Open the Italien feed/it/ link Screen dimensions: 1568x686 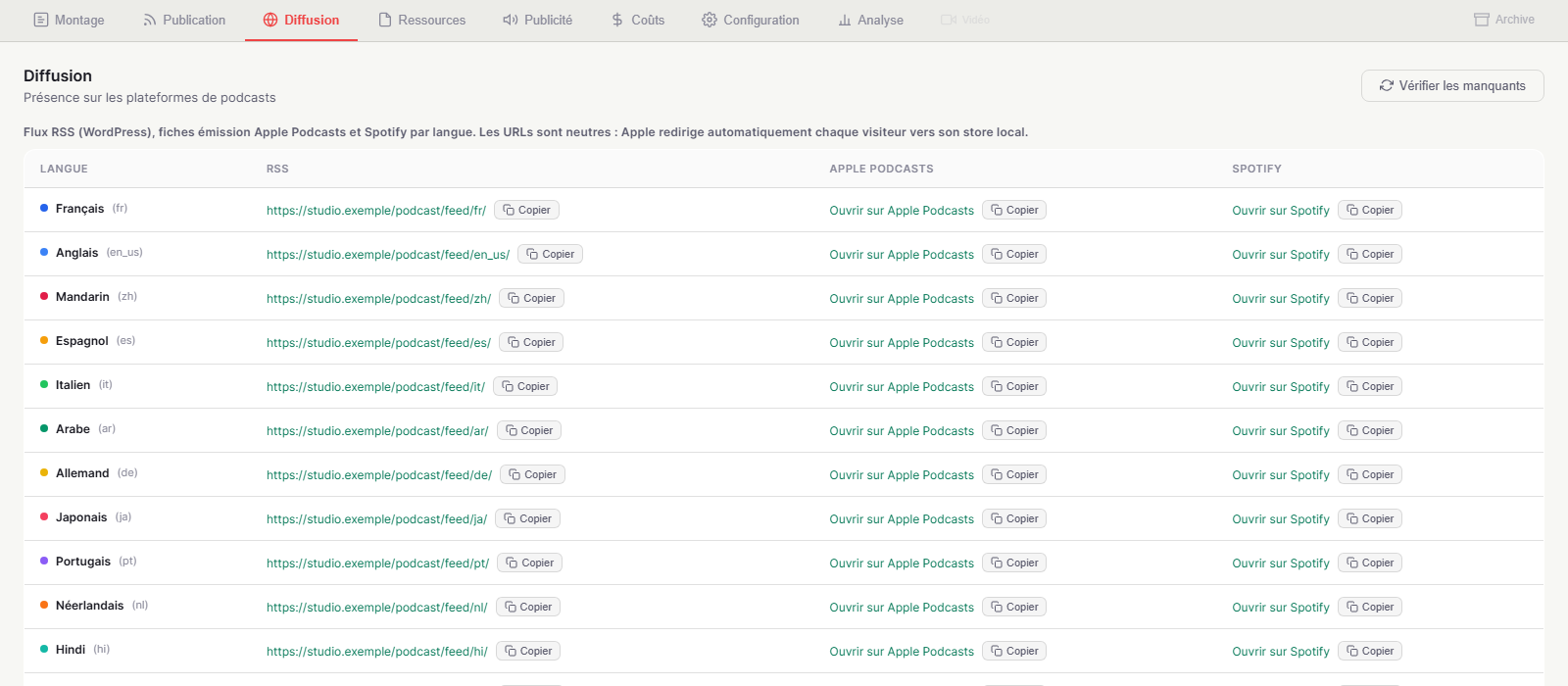pyautogui.click(x=375, y=387)
